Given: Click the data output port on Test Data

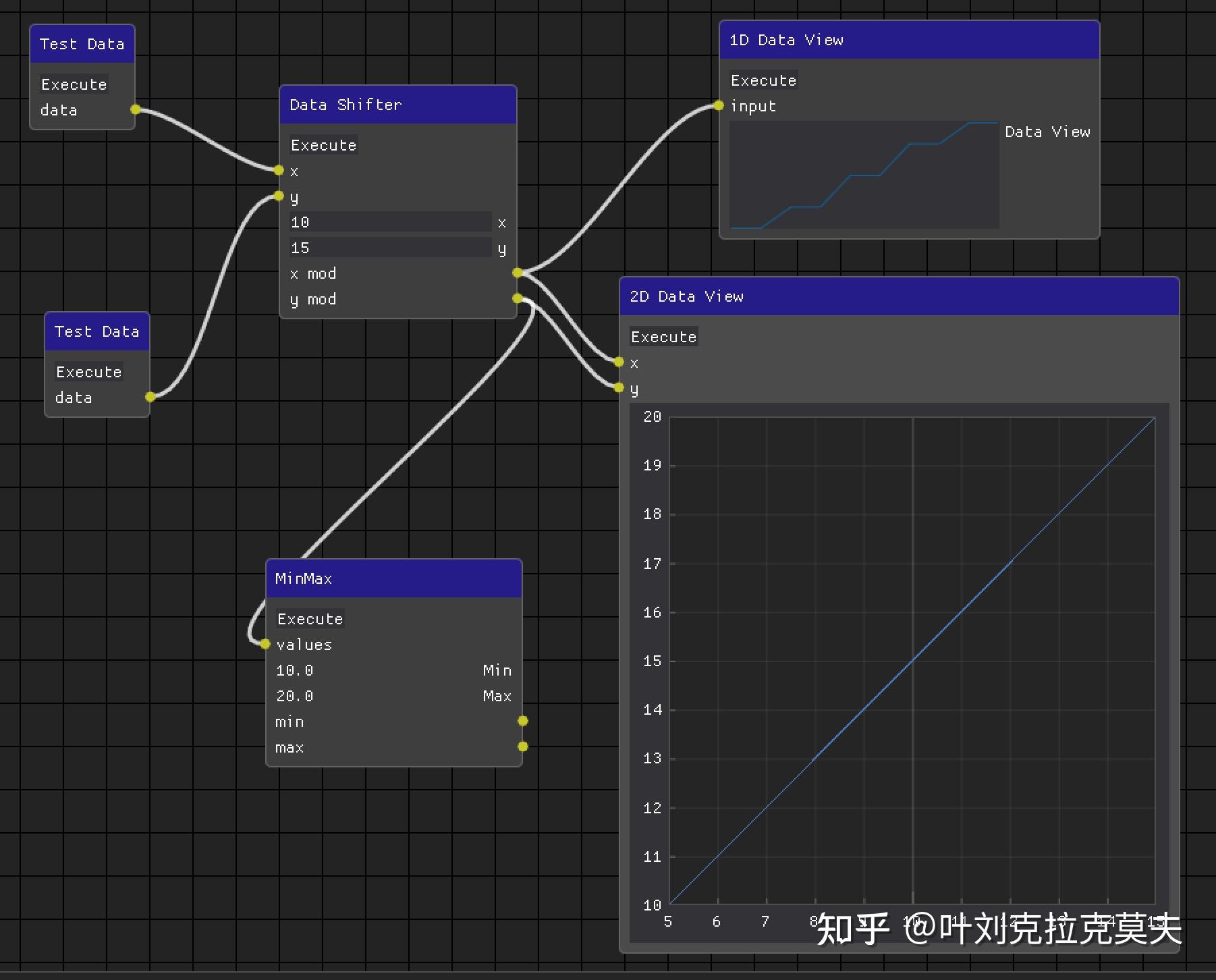Looking at the screenshot, I should point(136,109).
